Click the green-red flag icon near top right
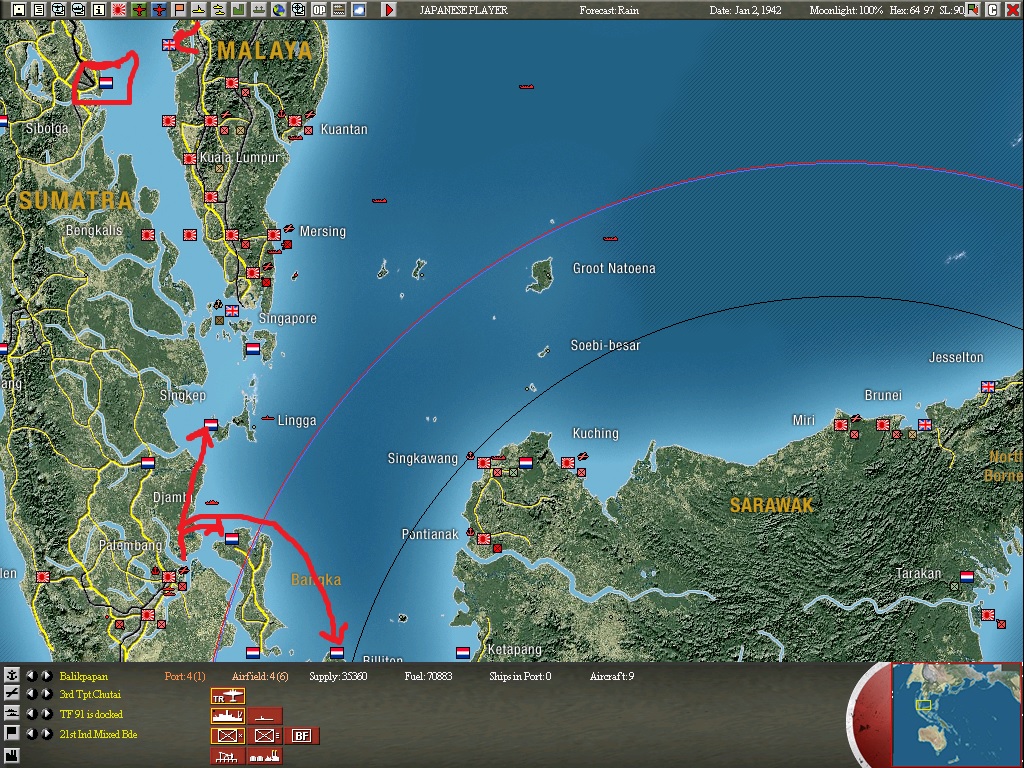Image resolution: width=1024 pixels, height=768 pixels. pyautogui.click(x=973, y=10)
